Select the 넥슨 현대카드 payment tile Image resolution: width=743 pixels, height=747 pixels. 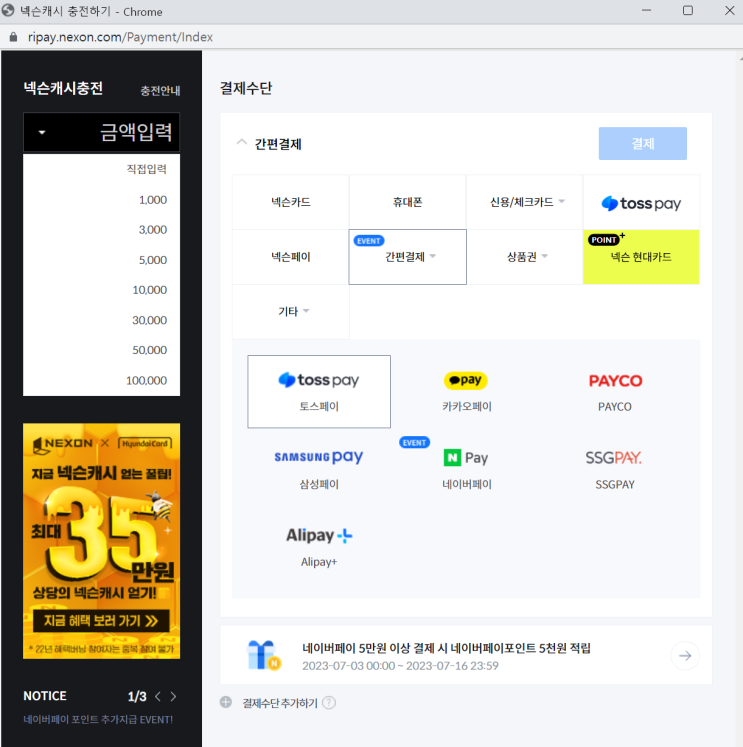pos(641,257)
